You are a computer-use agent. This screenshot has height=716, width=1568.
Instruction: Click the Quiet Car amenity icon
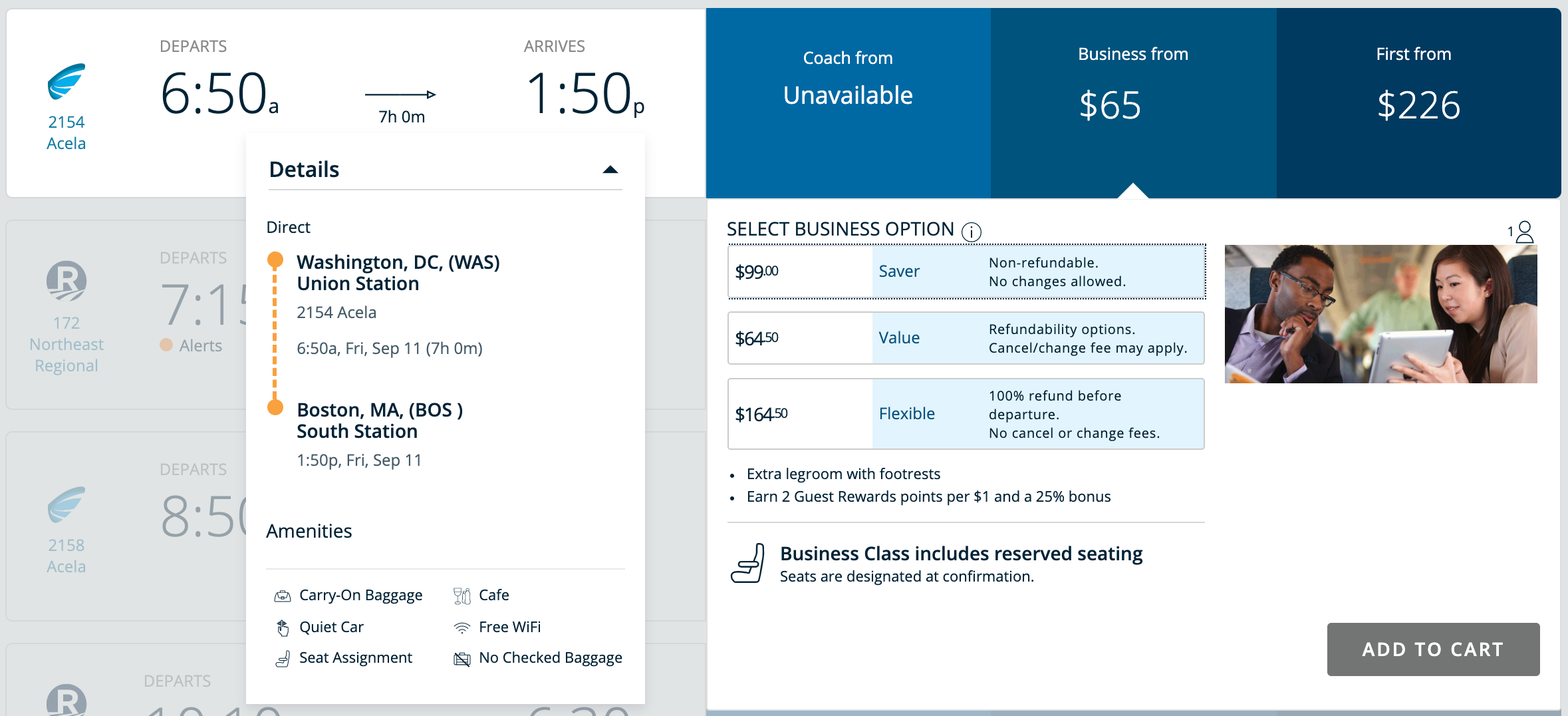[283, 627]
